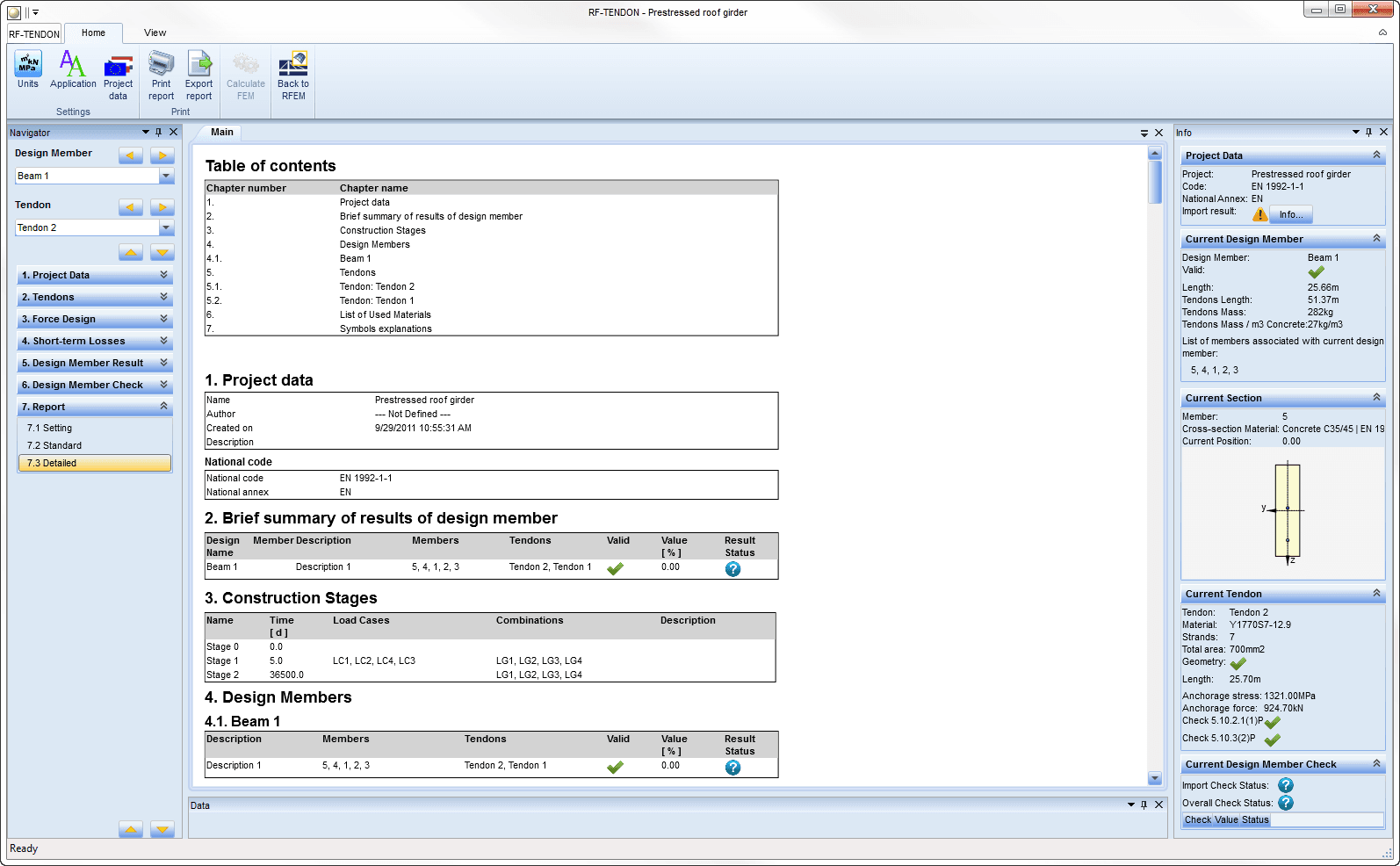This screenshot has width=1400, height=866.
Task: Collapse the Project Data info group
Action: (1376, 155)
